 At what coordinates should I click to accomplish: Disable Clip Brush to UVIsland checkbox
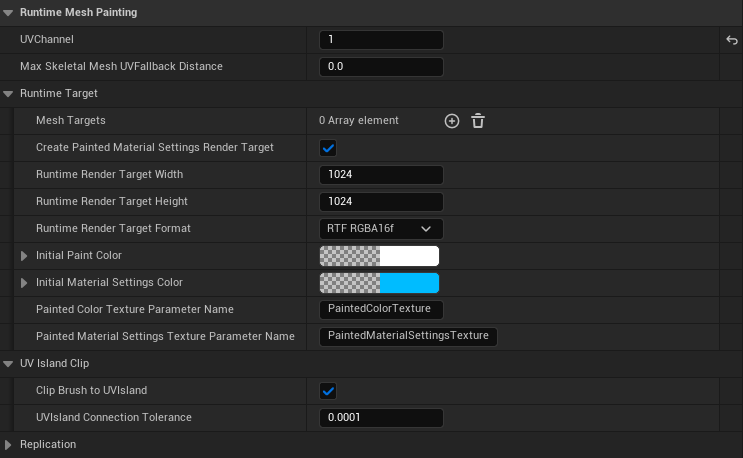(328, 391)
